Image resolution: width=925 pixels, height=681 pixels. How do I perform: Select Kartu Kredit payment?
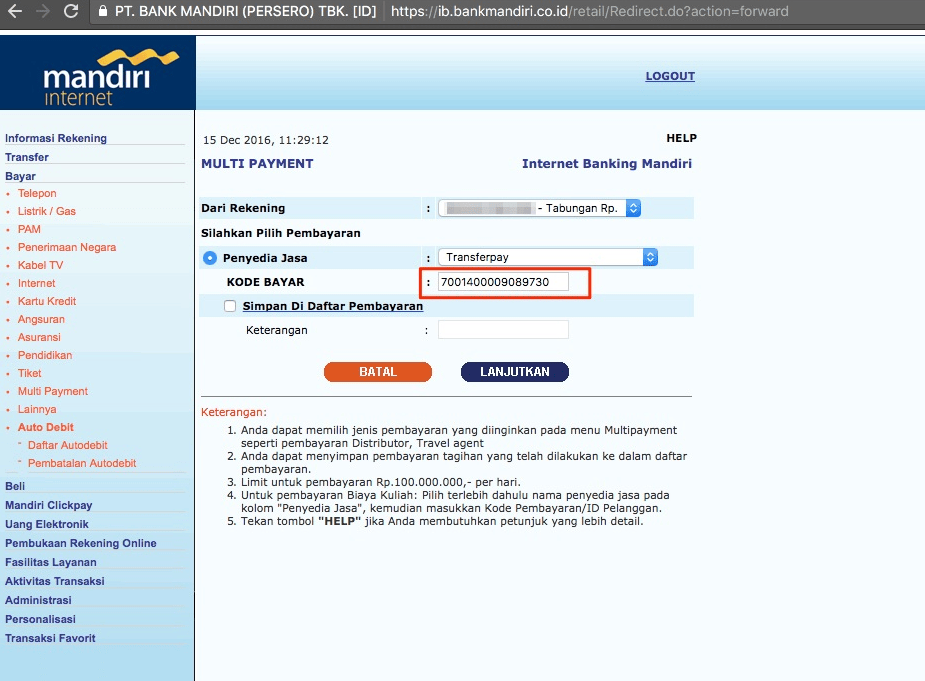tap(47, 301)
